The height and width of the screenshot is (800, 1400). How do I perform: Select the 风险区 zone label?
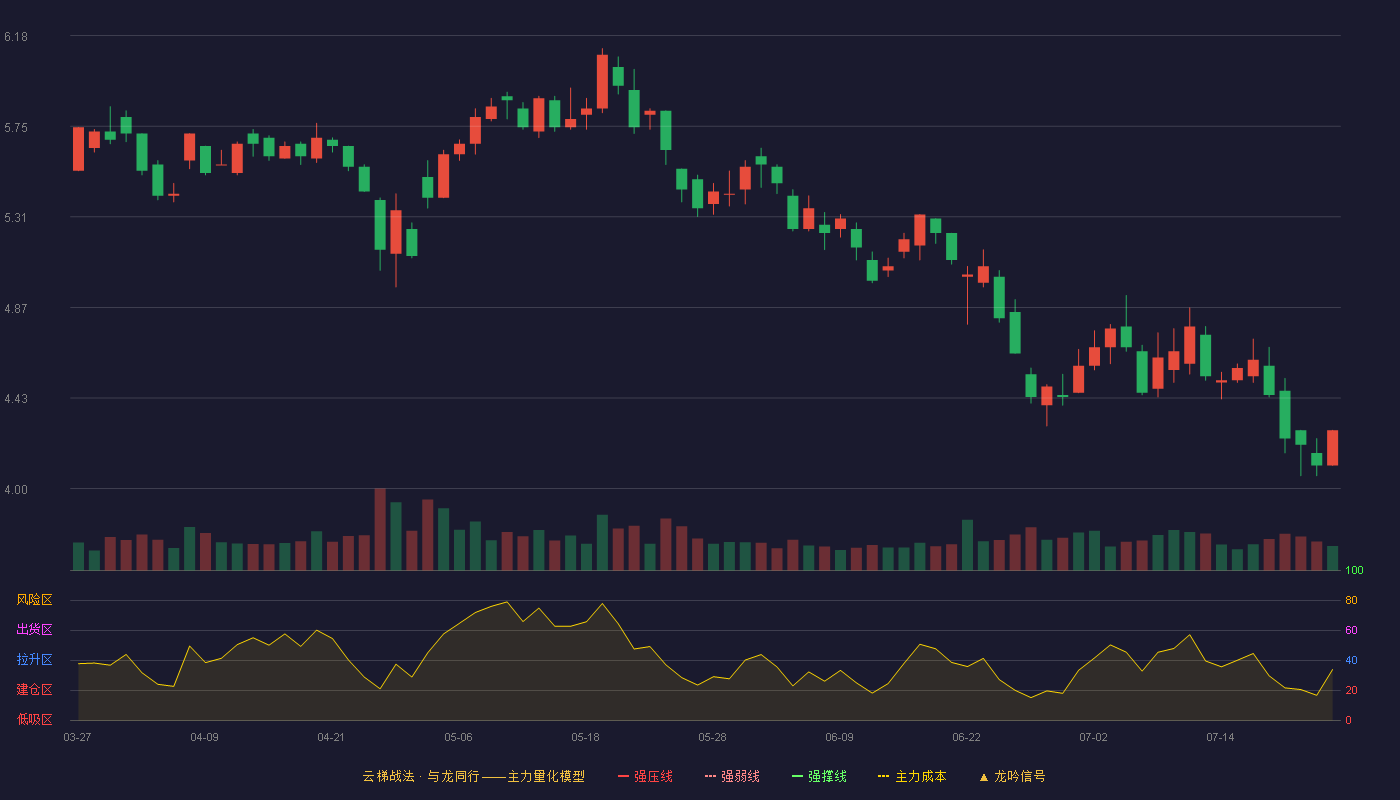coord(34,600)
